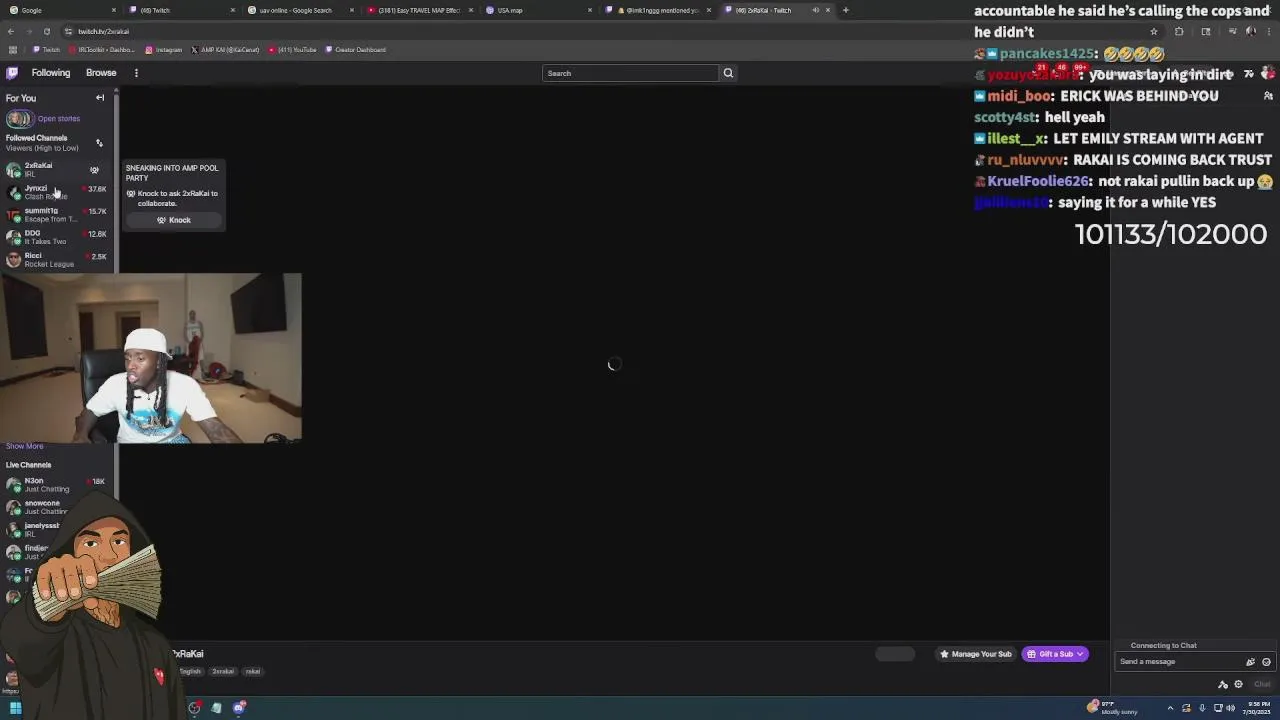Open the Twitch bookmark
The image size is (1280, 720).
pyautogui.click(x=46, y=50)
